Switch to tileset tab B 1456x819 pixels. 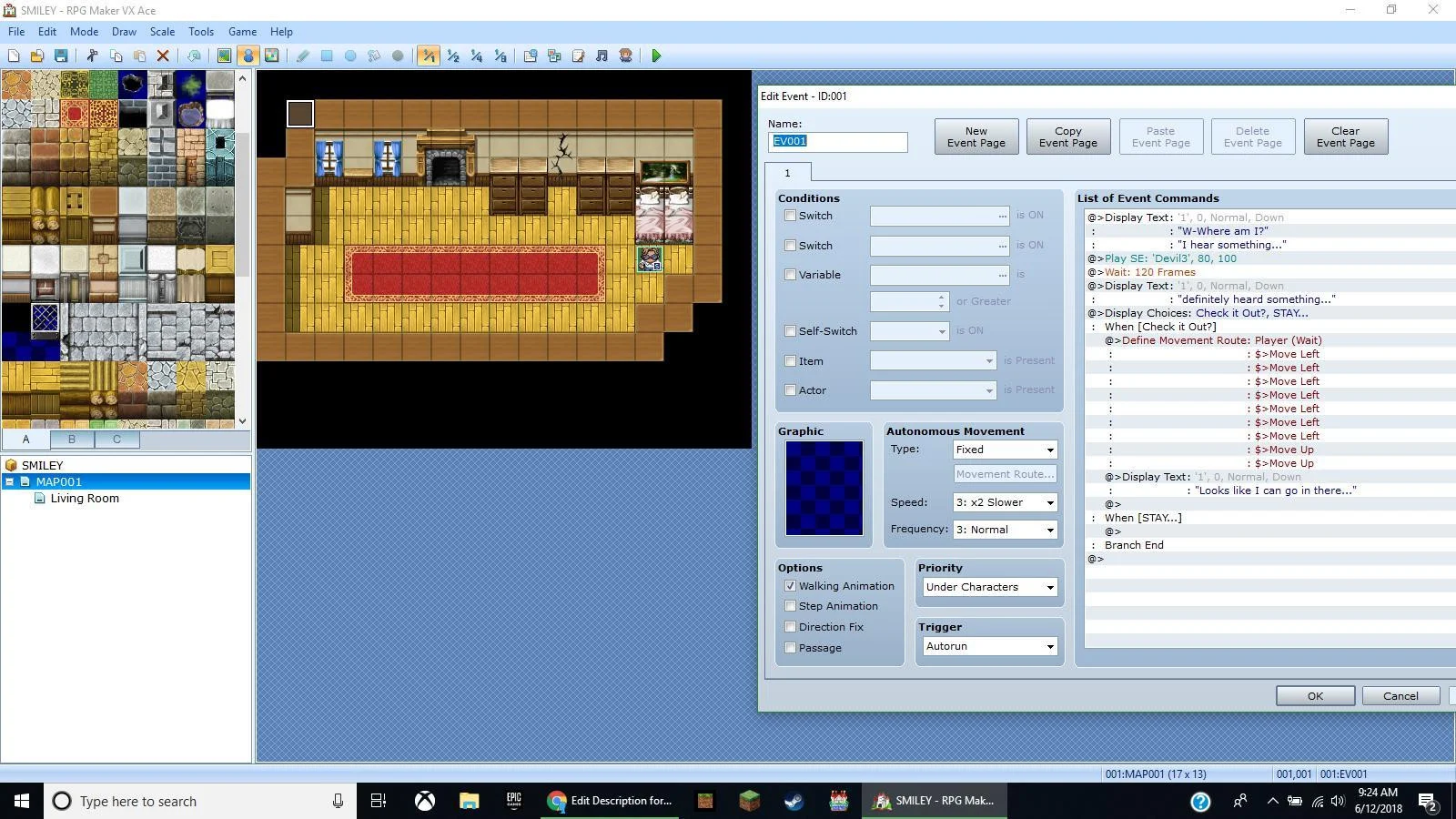(72, 440)
